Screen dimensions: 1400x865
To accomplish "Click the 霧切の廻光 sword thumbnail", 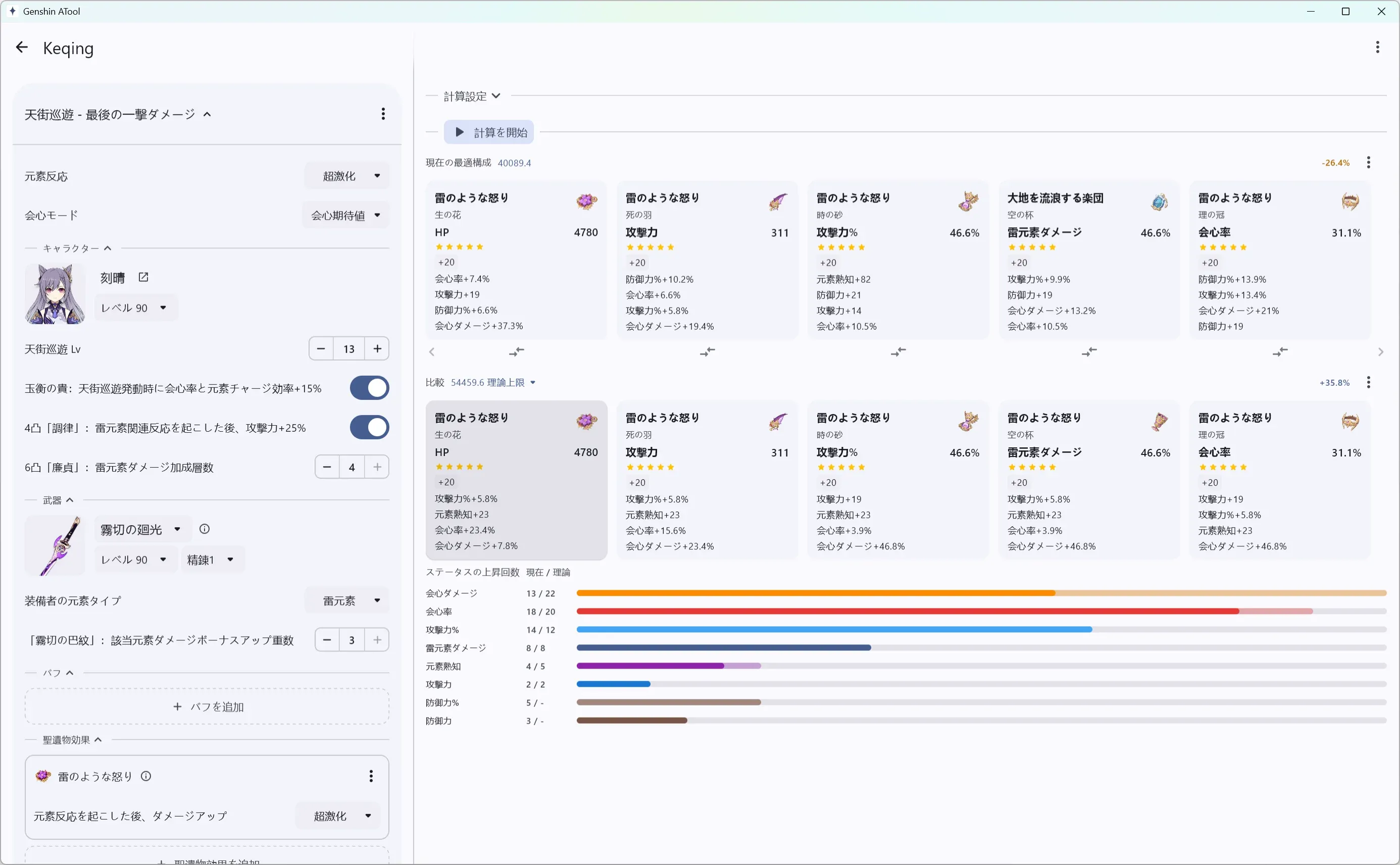I will (55, 545).
